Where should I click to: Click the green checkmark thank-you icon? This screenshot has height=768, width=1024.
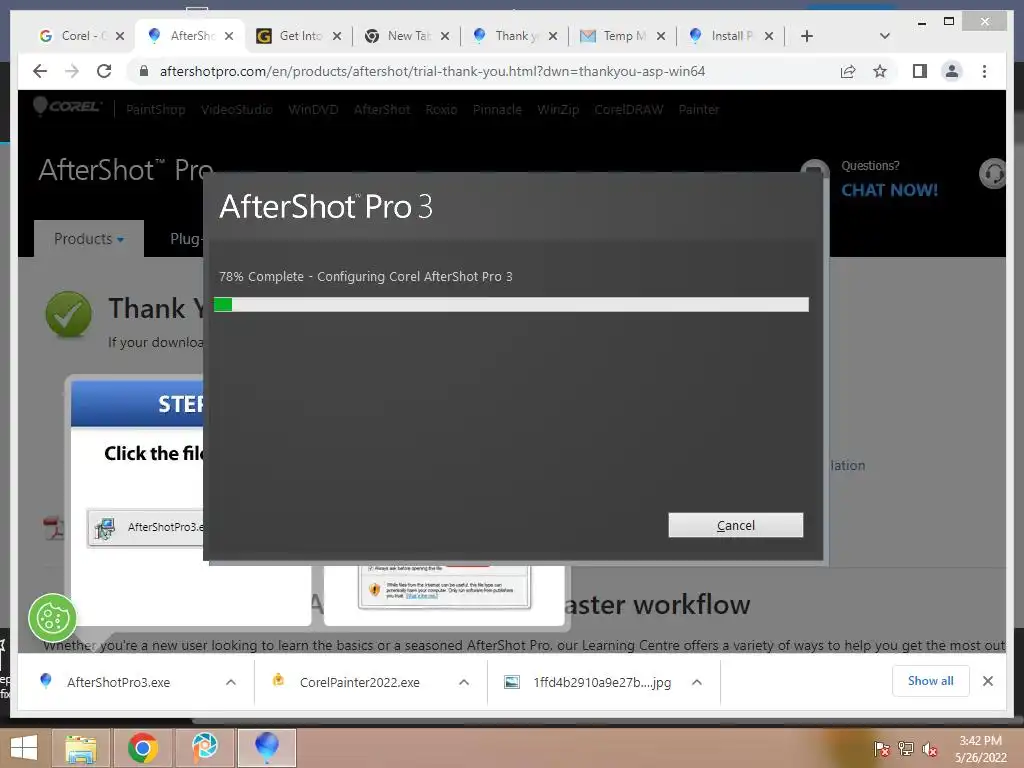coord(69,314)
